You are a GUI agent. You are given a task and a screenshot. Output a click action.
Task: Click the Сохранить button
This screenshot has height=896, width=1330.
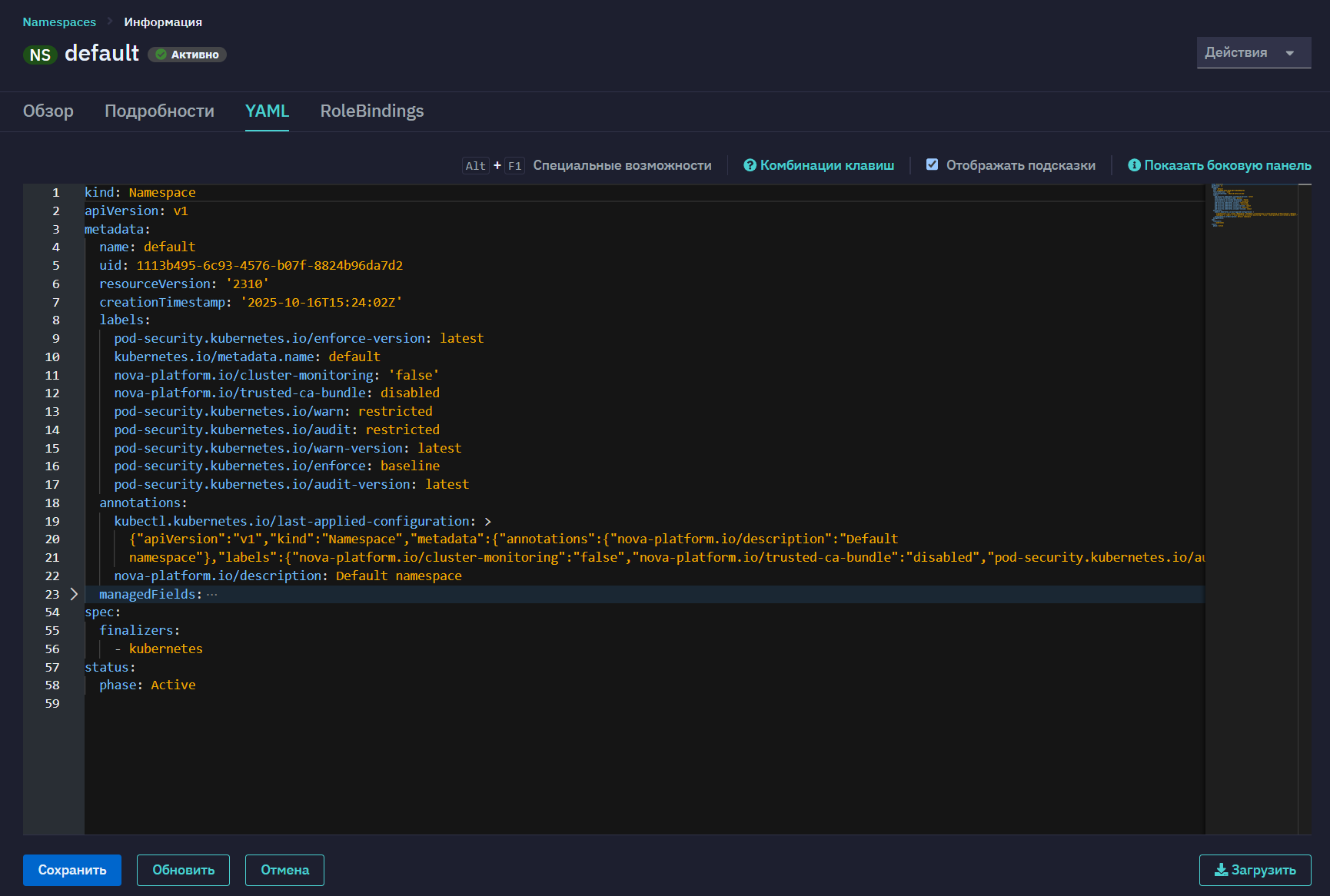pos(72,870)
